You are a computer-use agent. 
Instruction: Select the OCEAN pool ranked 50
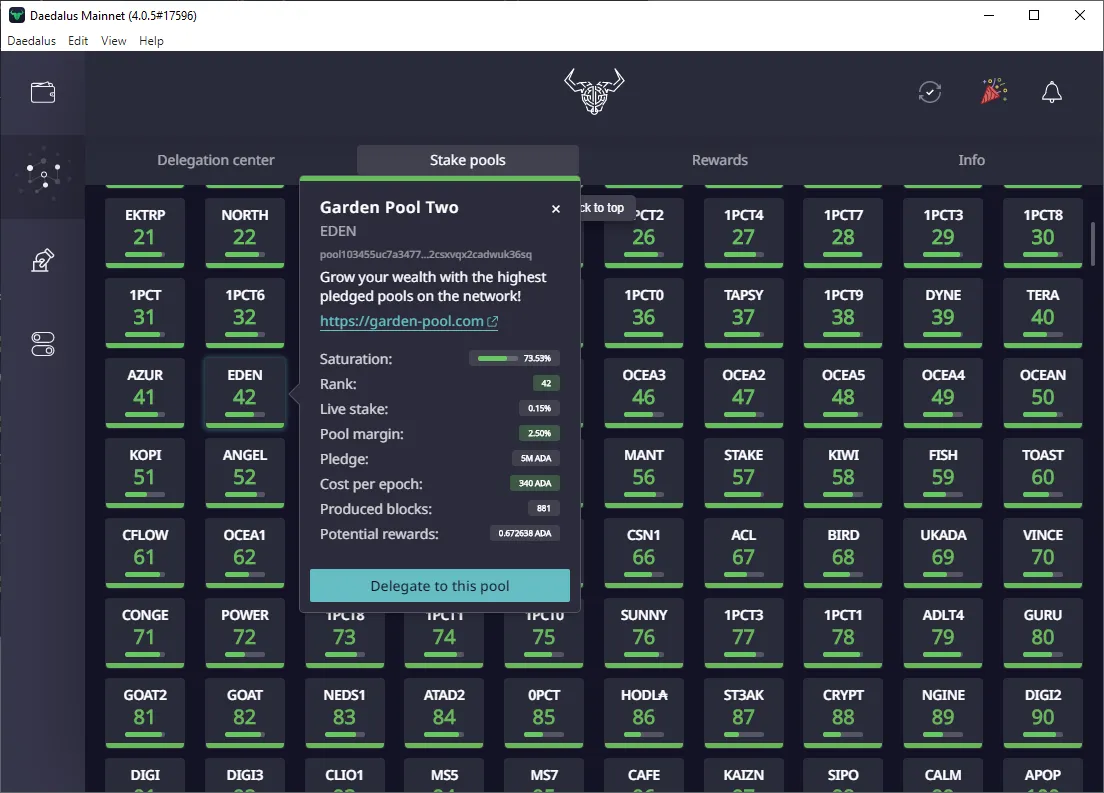[1043, 392]
